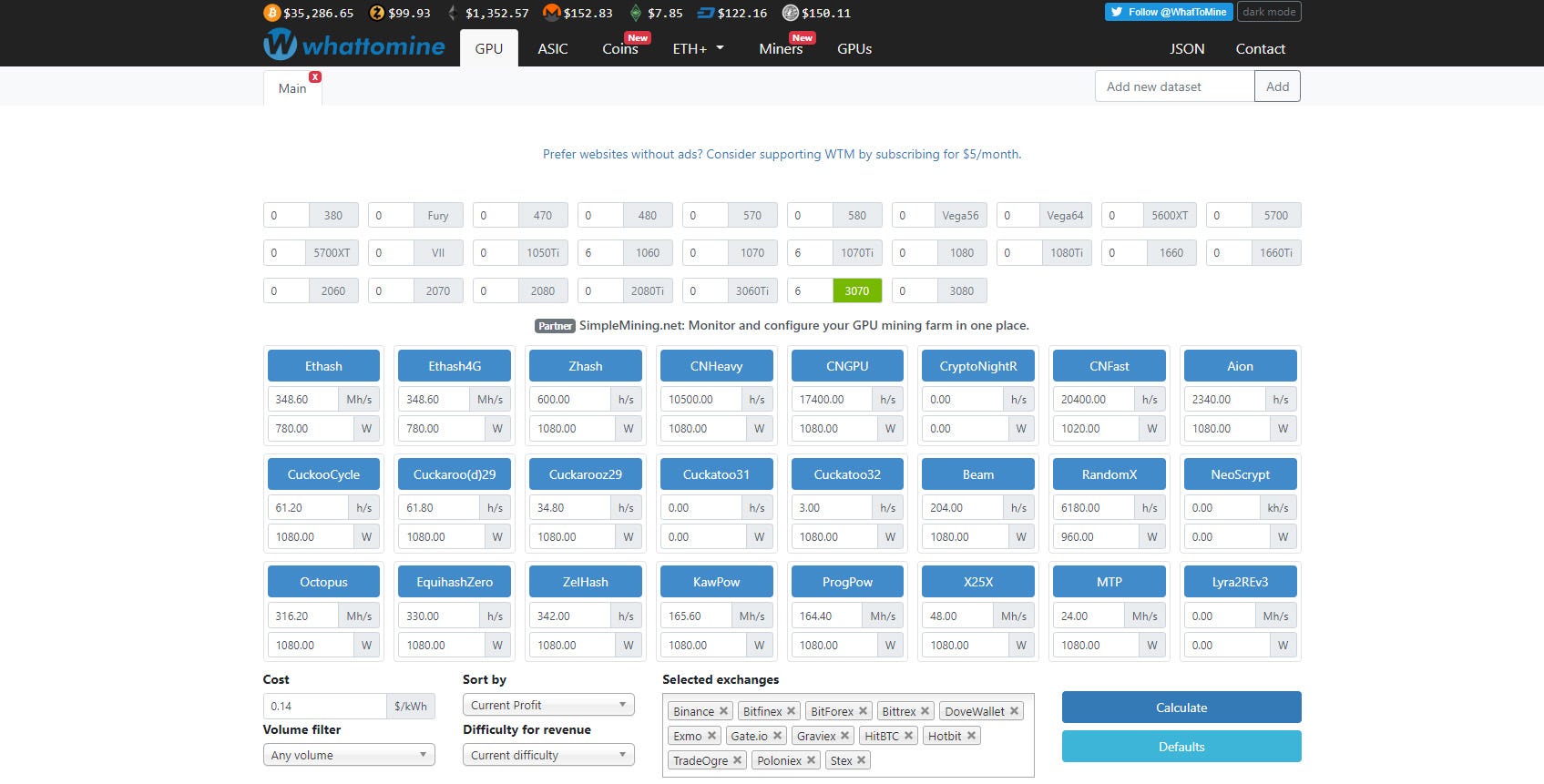Screen dimensions: 1544x784
Task: Open the GPUs menu item
Action: pos(854,48)
